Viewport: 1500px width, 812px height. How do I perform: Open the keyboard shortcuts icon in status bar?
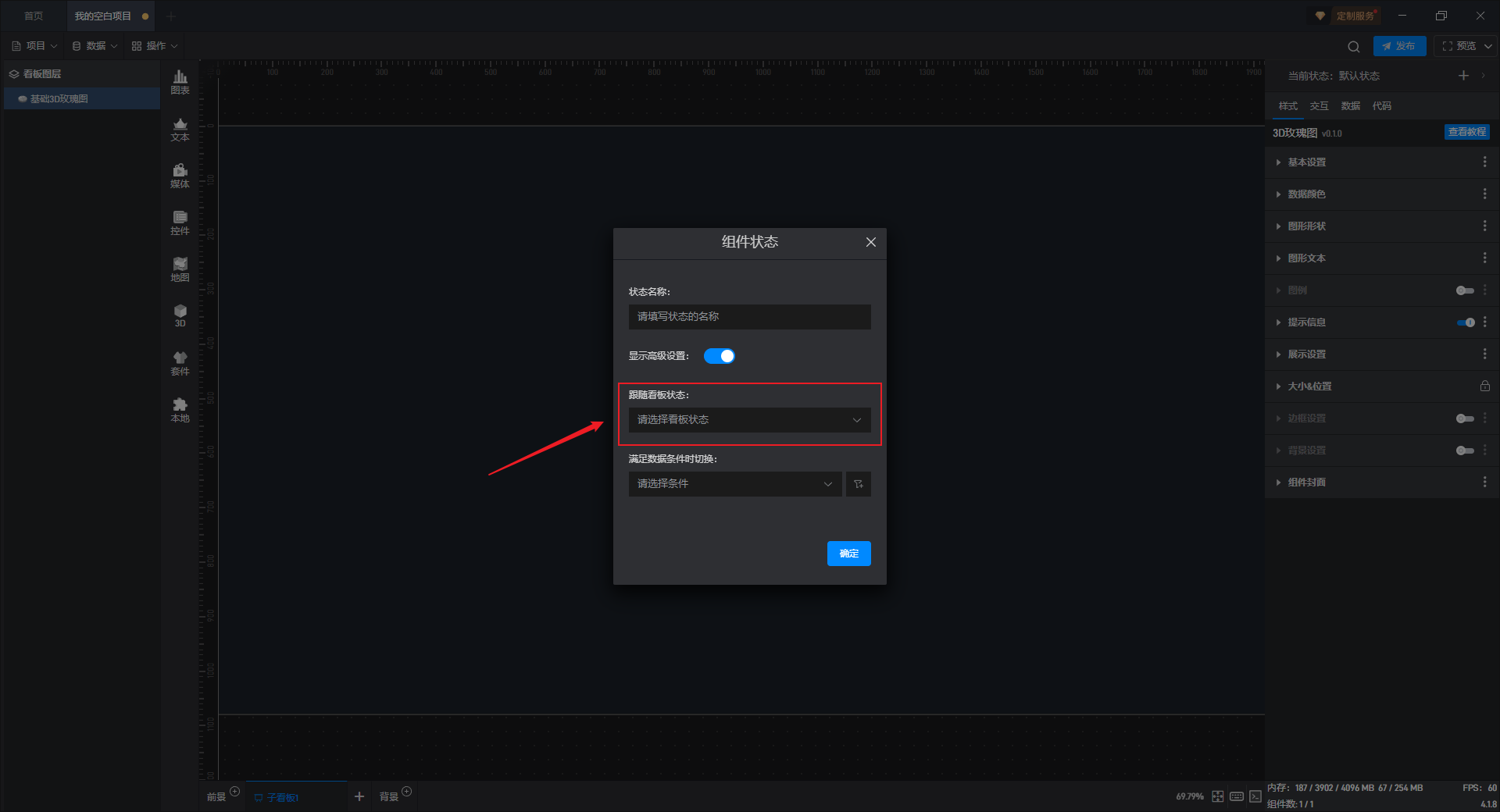pos(1237,796)
